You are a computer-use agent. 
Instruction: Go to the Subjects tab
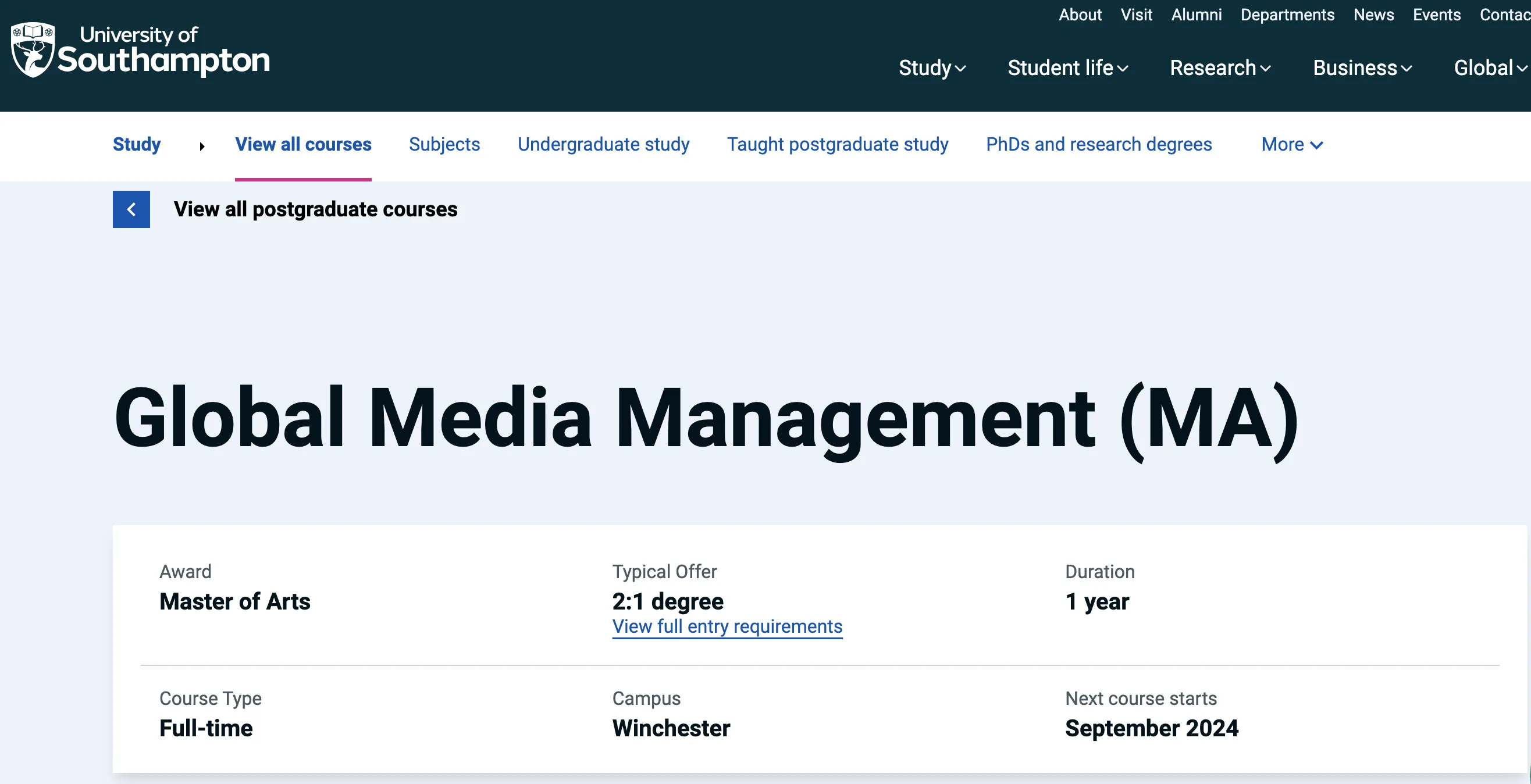pos(444,144)
